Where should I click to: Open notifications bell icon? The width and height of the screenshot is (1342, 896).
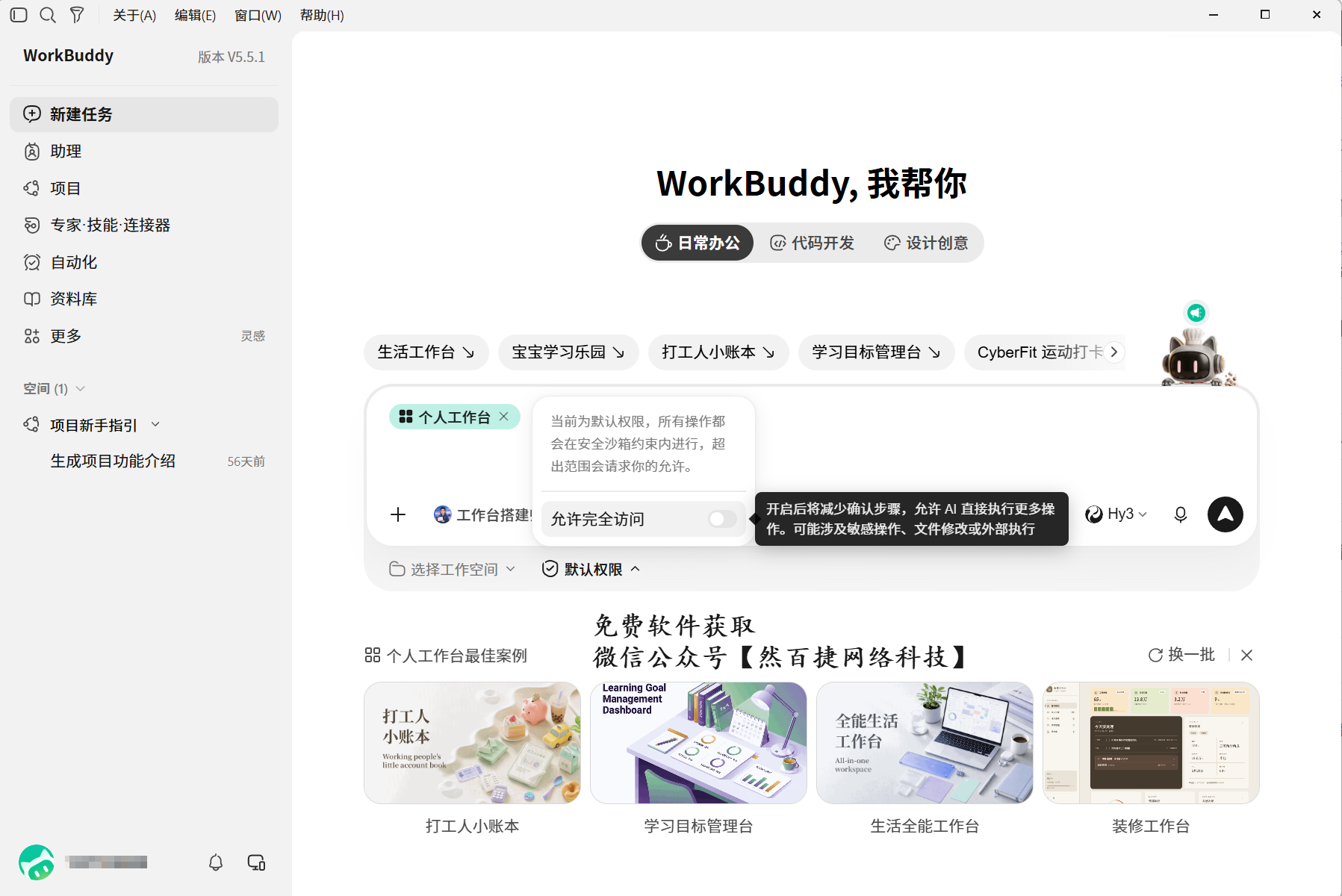coord(216,862)
